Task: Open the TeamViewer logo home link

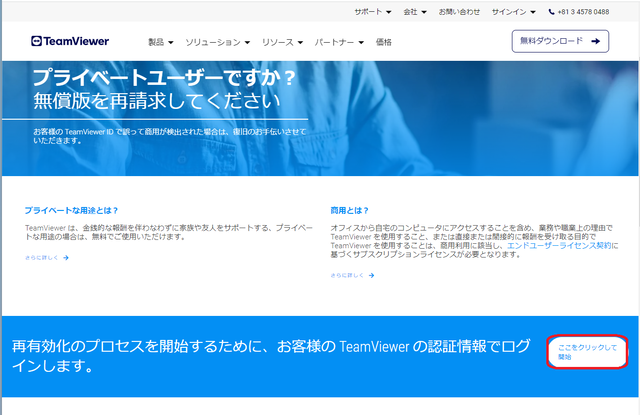Action: pos(70,41)
